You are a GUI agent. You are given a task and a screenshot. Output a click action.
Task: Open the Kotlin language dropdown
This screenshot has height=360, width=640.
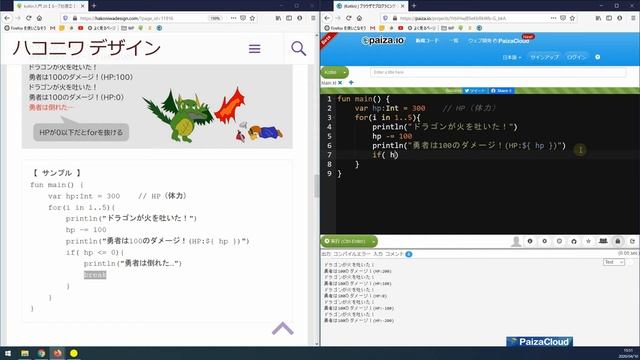(335, 72)
